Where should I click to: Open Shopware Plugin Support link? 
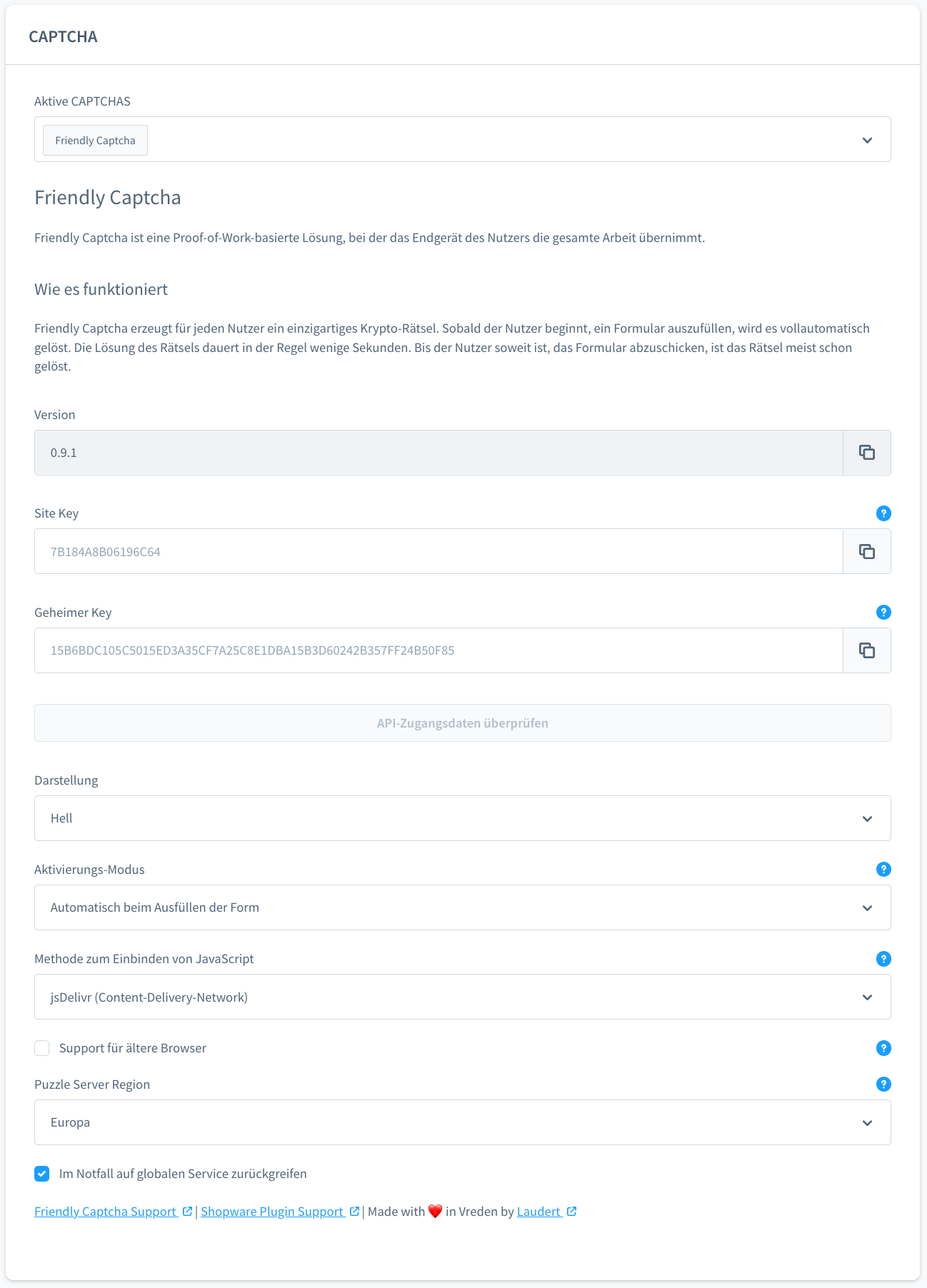272,1212
